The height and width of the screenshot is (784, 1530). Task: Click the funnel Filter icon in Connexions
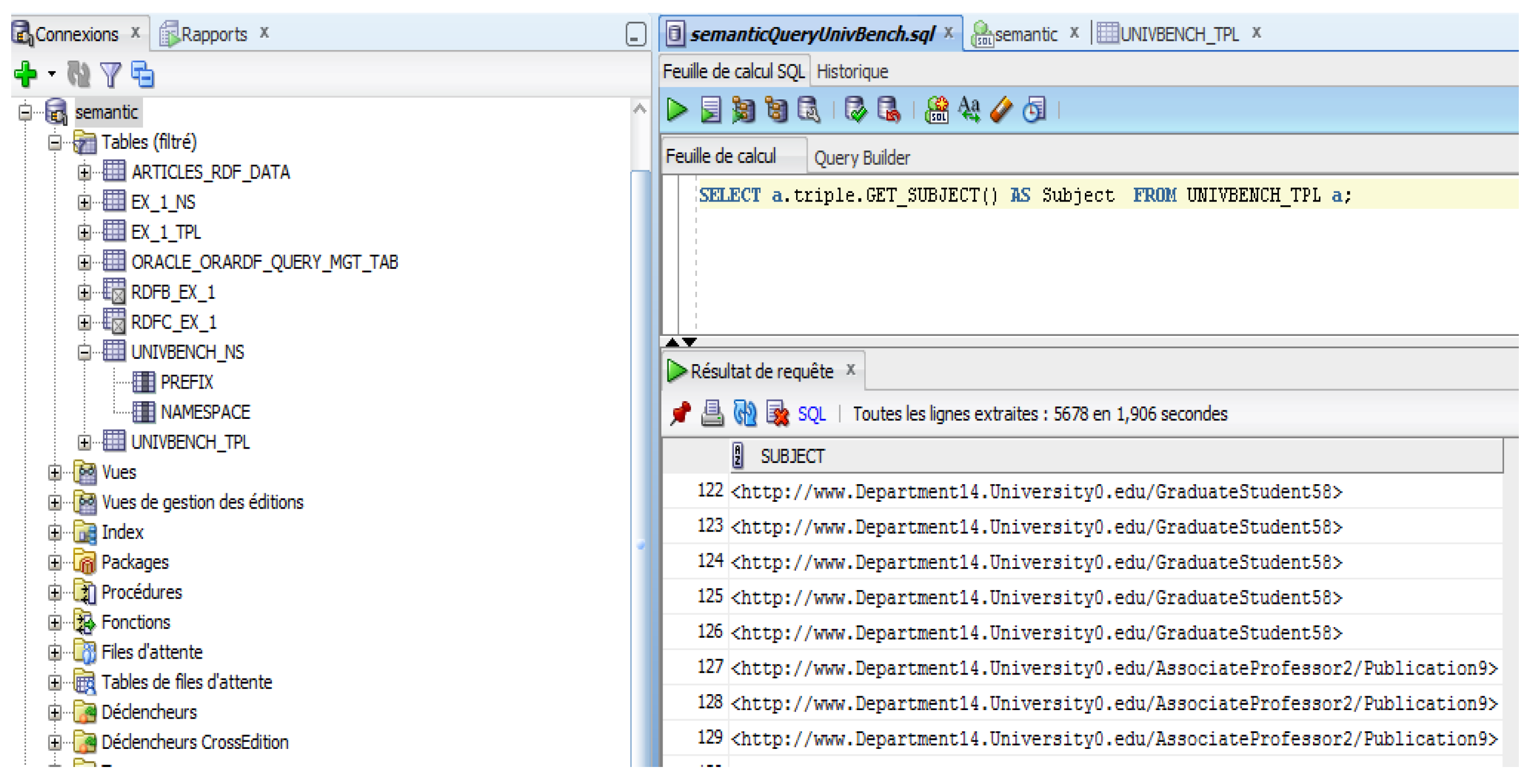[x=111, y=74]
